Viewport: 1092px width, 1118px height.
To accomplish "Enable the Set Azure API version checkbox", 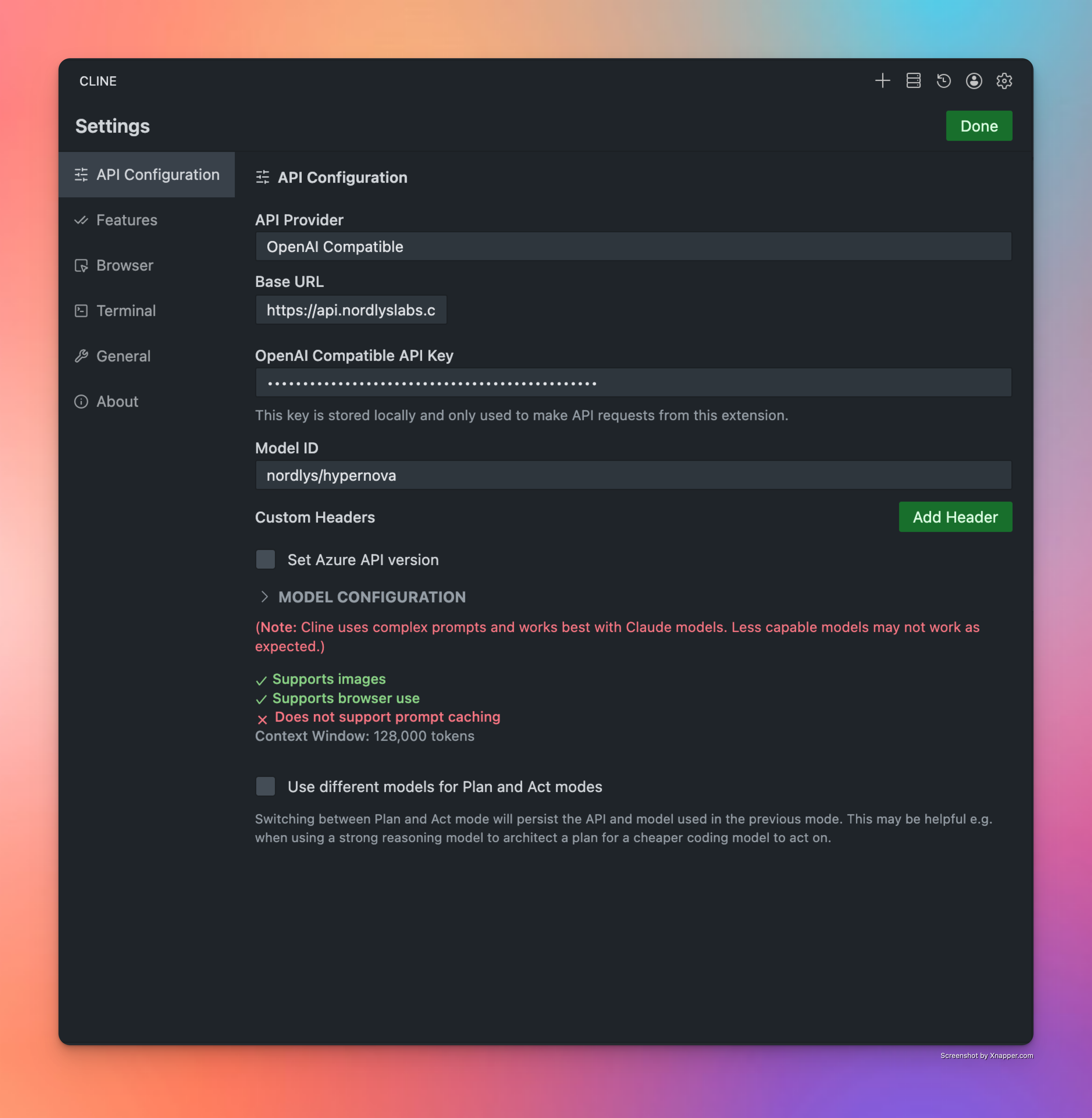I will pyautogui.click(x=265, y=559).
